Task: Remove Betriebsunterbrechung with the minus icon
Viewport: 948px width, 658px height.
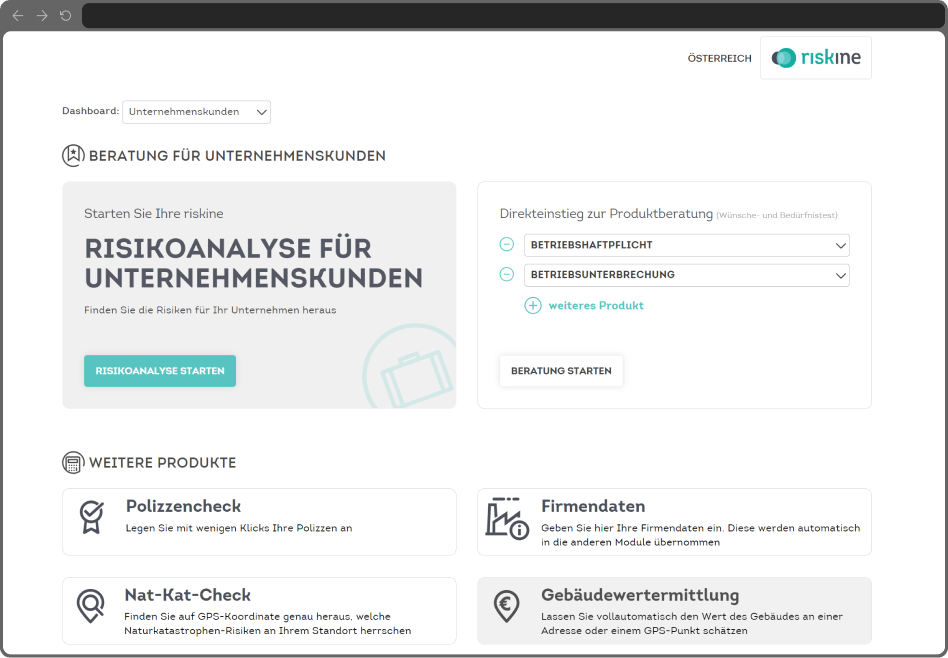Action: [507, 274]
